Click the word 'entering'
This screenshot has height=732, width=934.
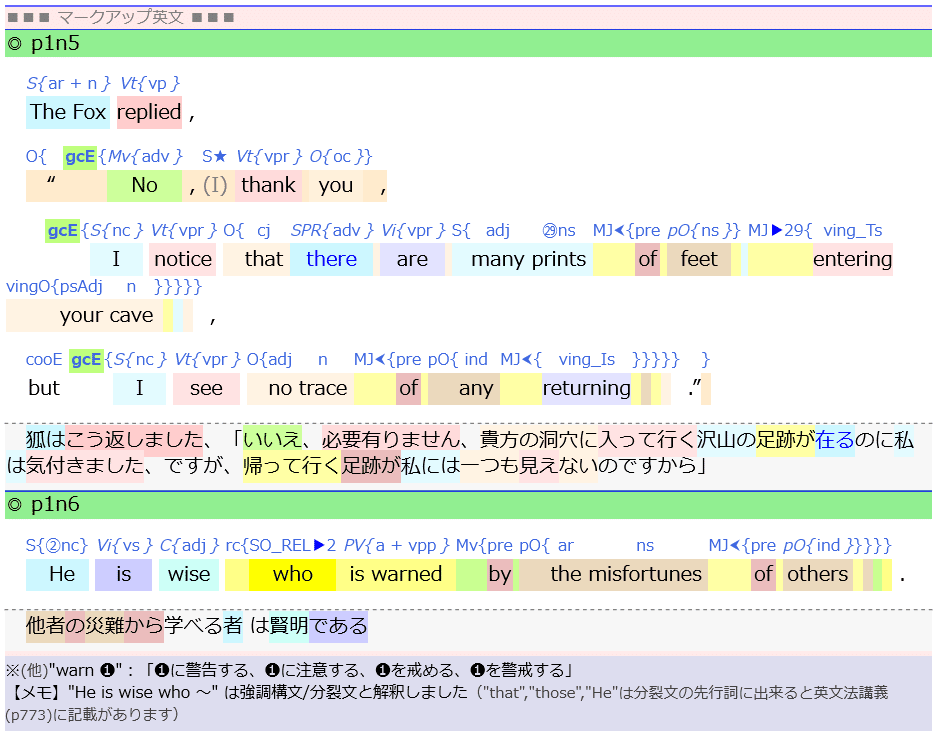[x=852, y=259]
